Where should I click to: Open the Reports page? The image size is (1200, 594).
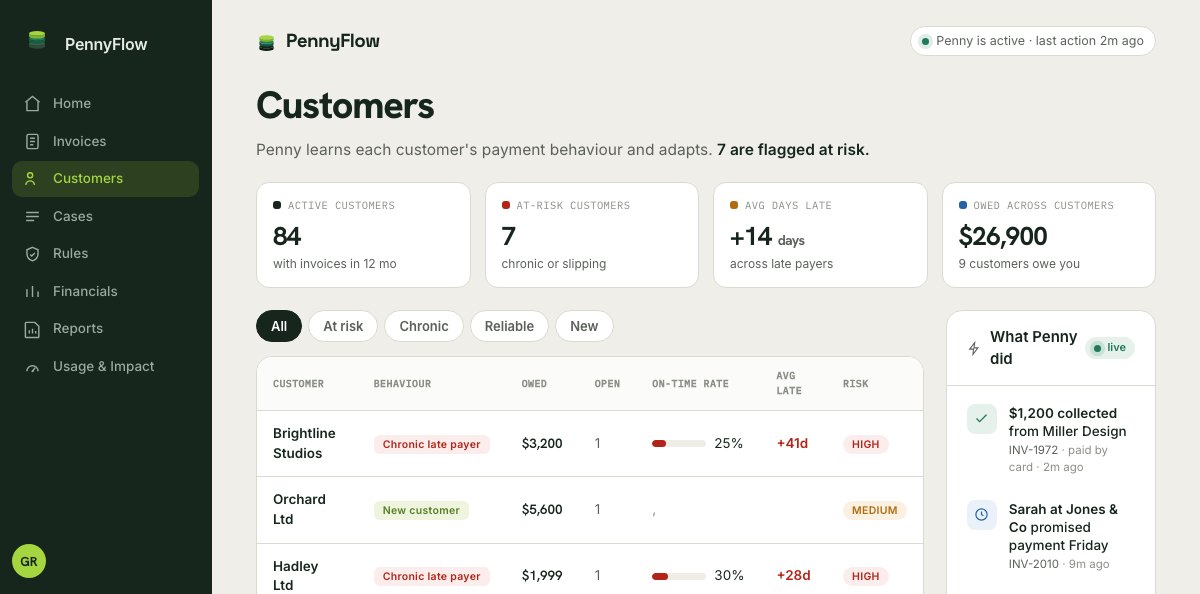[105, 328]
